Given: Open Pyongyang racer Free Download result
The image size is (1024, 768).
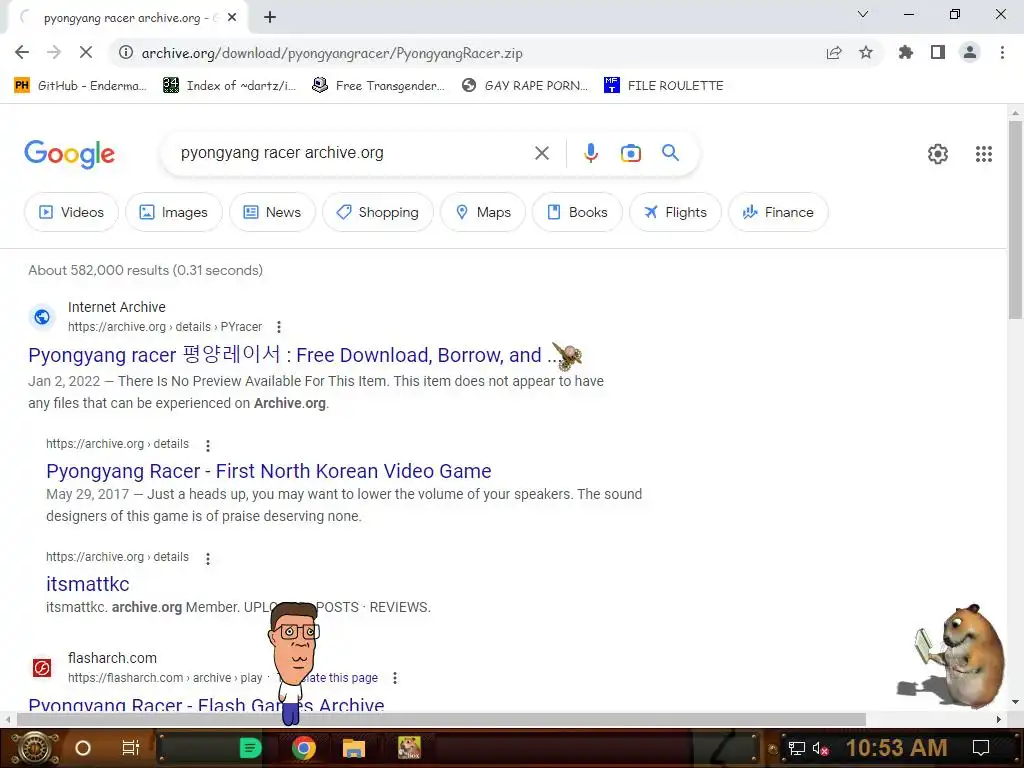Looking at the screenshot, I should (x=293, y=355).
